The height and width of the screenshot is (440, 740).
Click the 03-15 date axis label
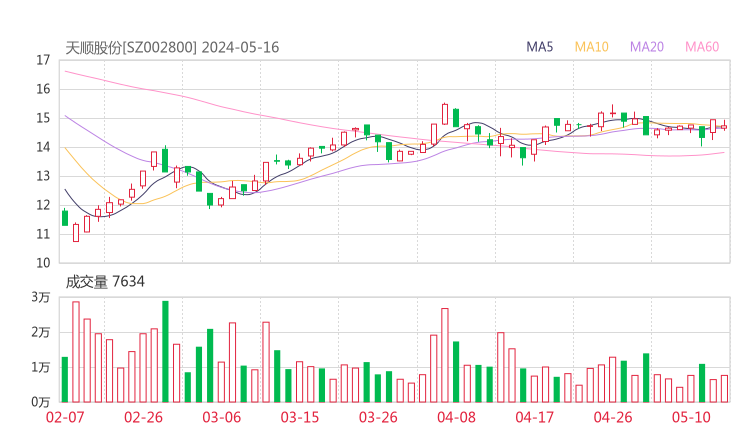point(300,417)
